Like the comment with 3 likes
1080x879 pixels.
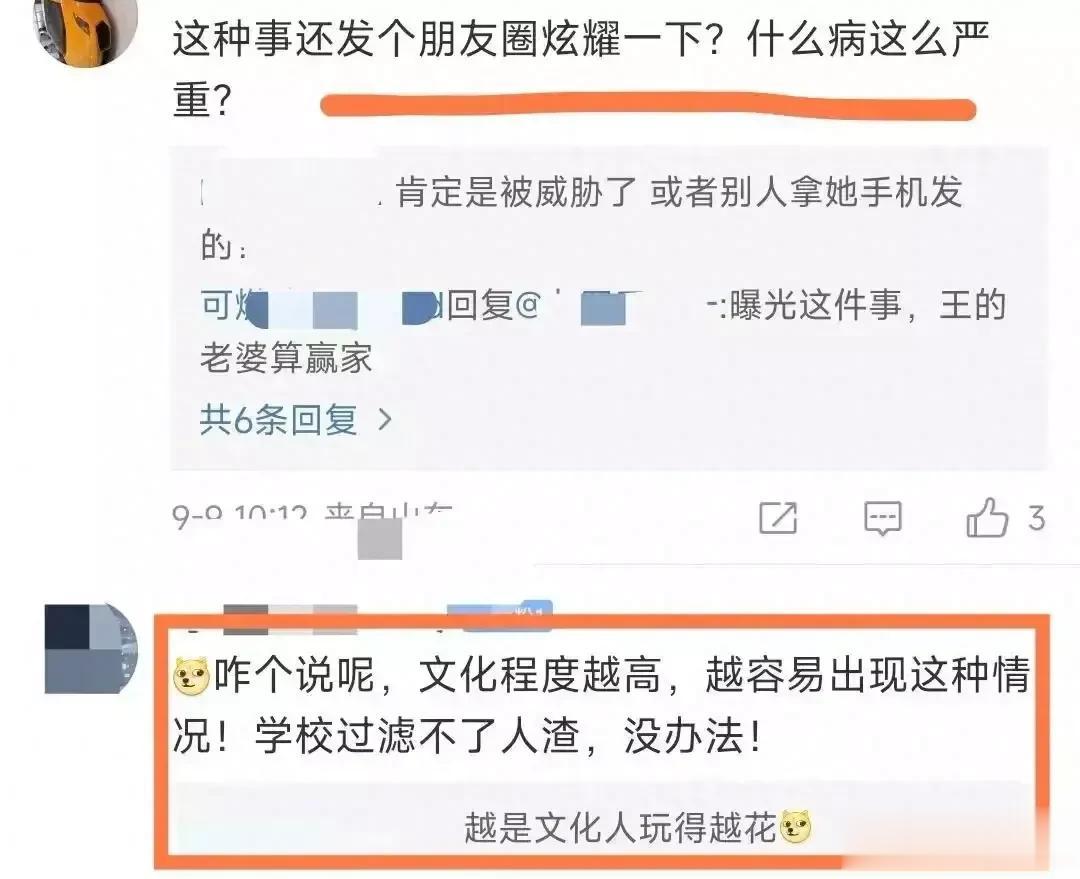coord(987,517)
